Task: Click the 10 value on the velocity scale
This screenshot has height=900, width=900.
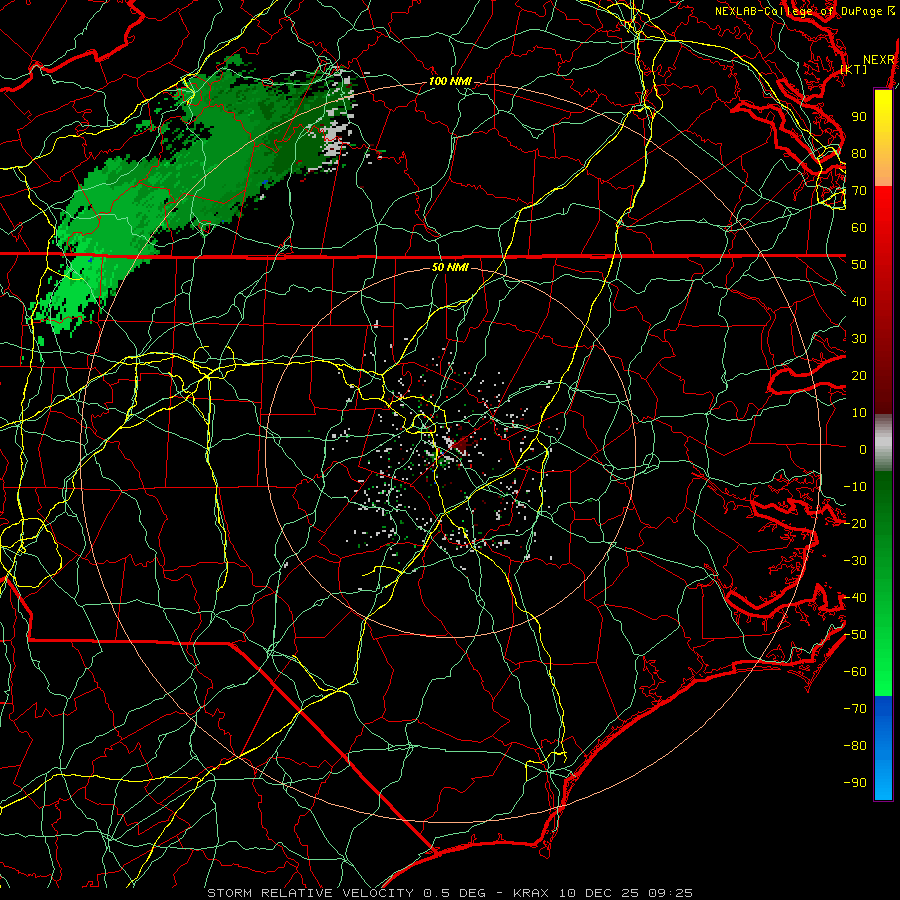Action: [859, 413]
